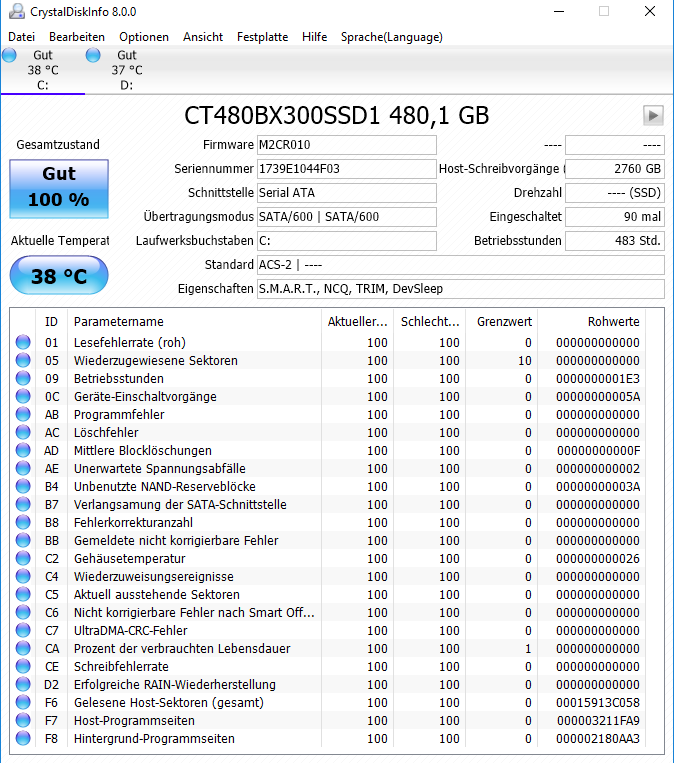674x763 pixels.
Task: Click raw value 000002180AA3
Action: pyautogui.click(x=598, y=739)
